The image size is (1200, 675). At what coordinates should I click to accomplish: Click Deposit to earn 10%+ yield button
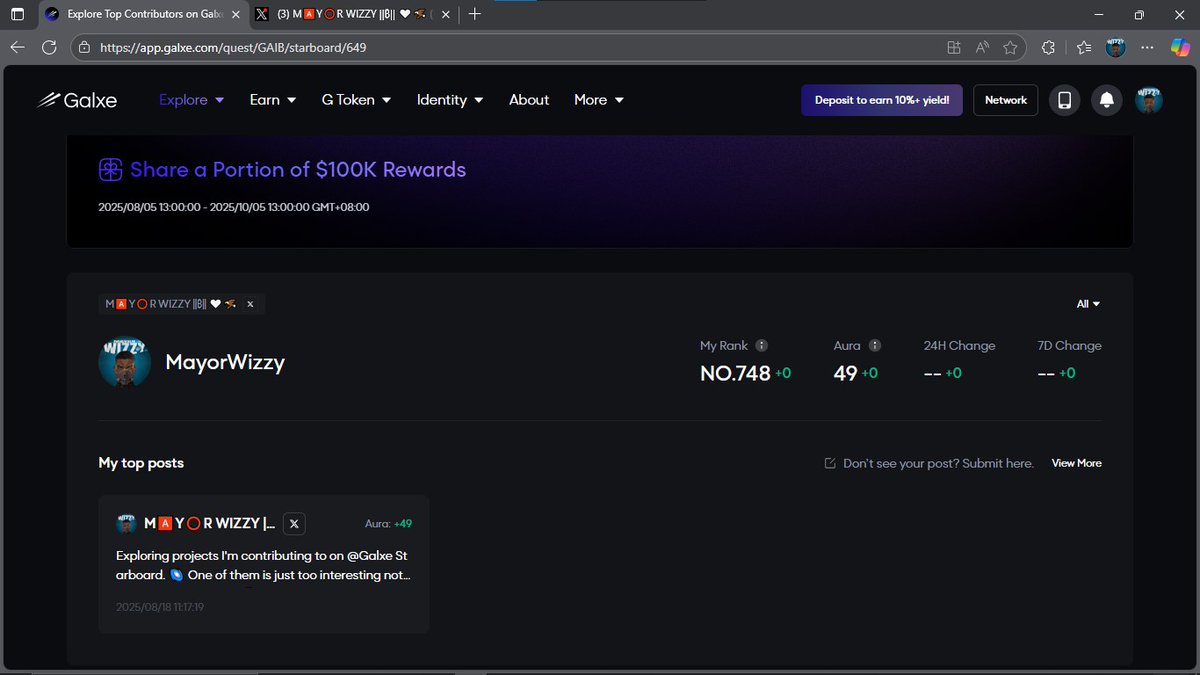pyautogui.click(x=882, y=100)
